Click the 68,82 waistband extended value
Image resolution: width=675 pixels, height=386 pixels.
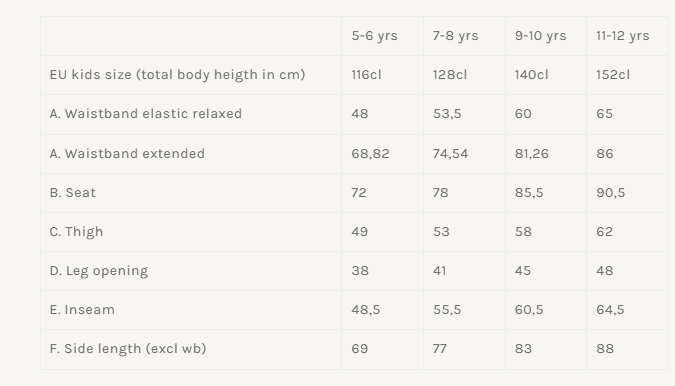370,154
